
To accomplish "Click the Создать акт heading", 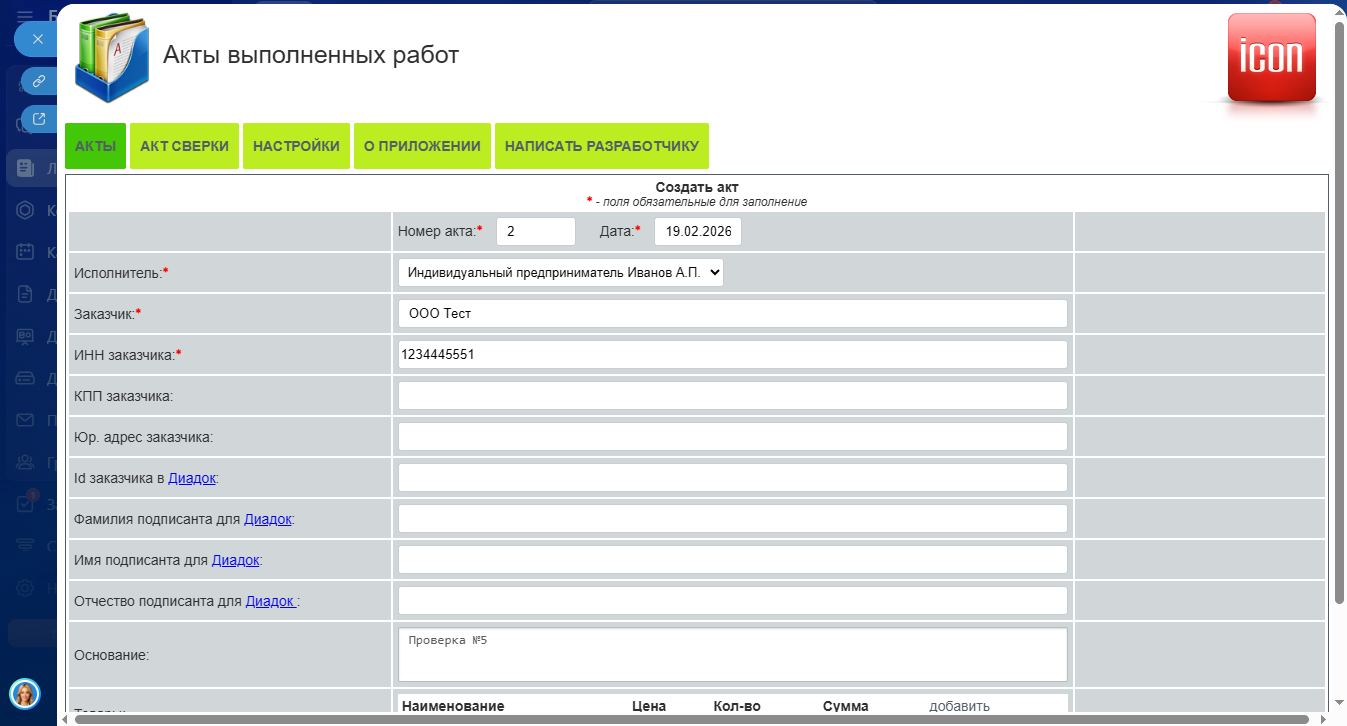I will (696, 187).
